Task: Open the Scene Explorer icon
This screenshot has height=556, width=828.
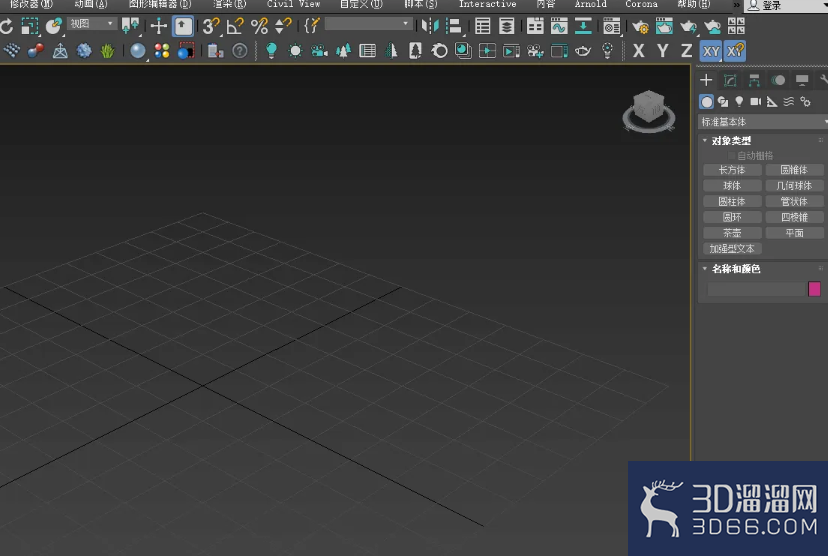Action: [x=482, y=26]
